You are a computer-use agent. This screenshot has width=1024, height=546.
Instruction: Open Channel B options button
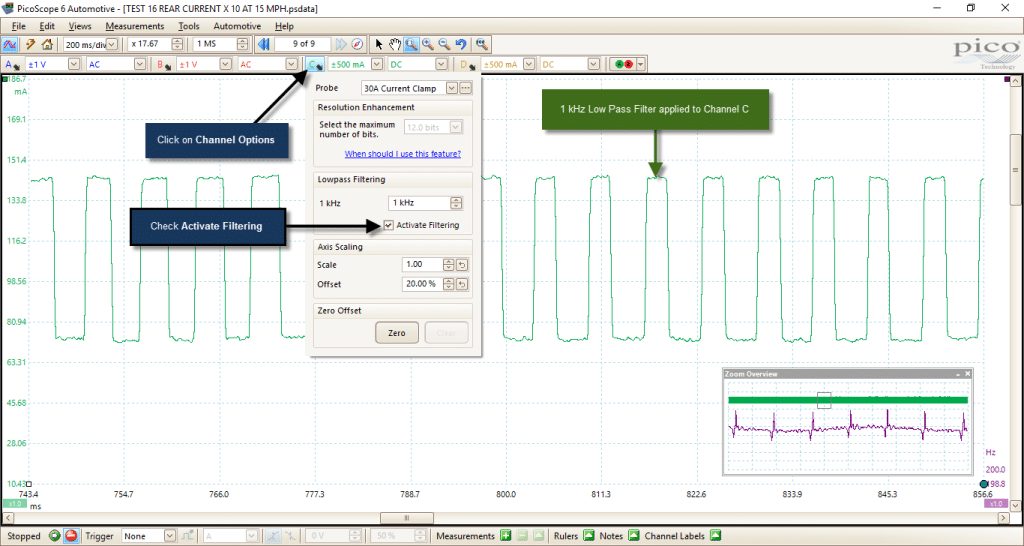click(x=163, y=65)
